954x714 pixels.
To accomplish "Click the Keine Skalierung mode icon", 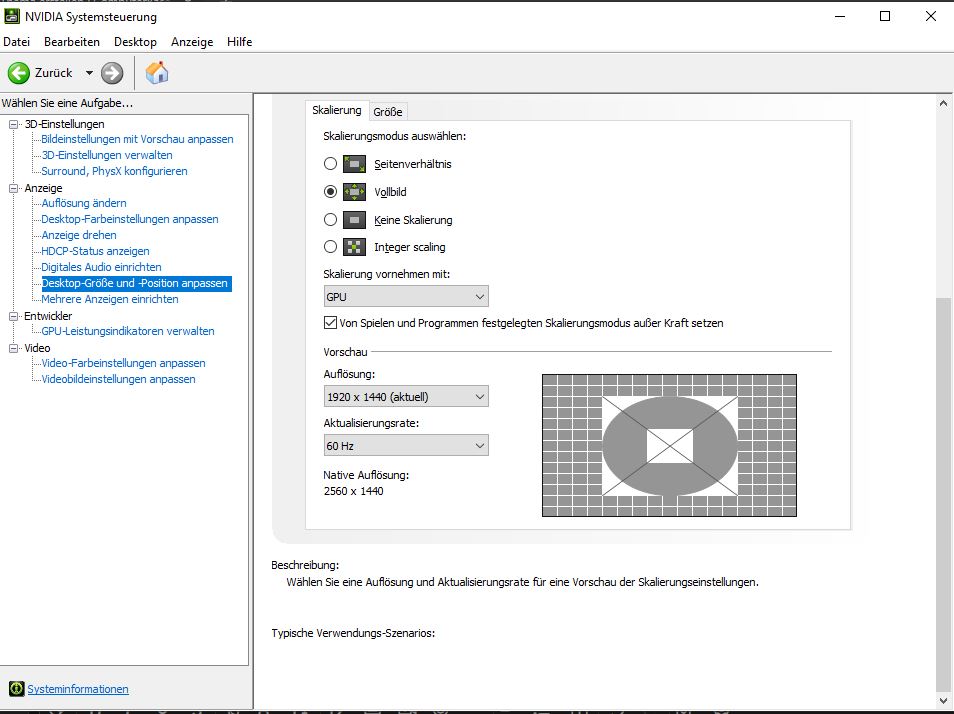I will 354,220.
